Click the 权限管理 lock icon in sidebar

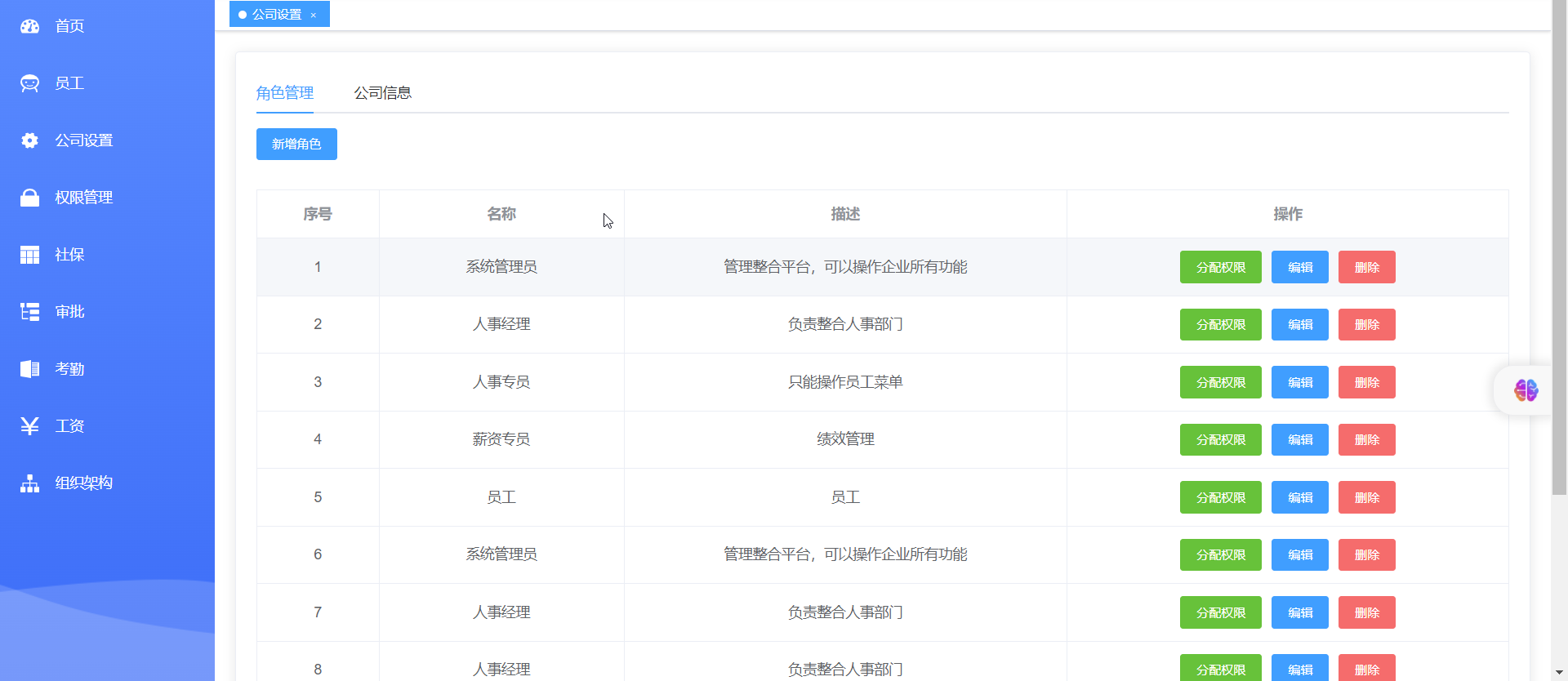tap(29, 198)
